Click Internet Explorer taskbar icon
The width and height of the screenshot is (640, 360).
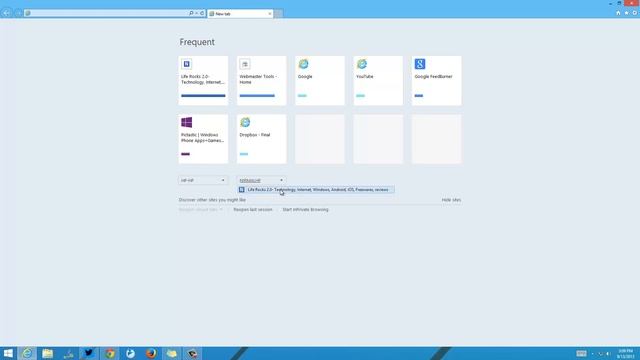pyautogui.click(x=27, y=353)
